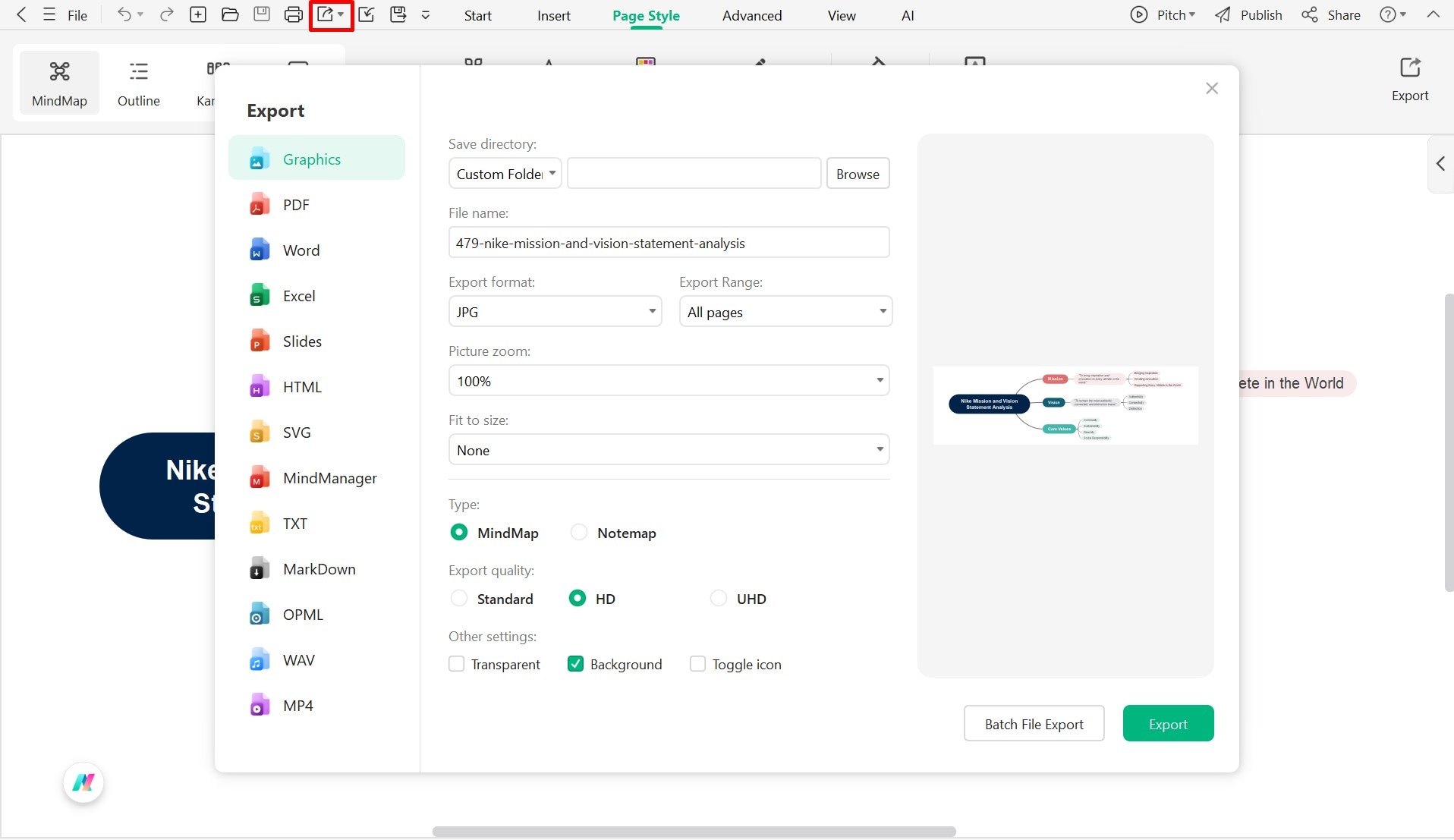Select Graphics export category
The image size is (1454, 840).
coord(316,159)
